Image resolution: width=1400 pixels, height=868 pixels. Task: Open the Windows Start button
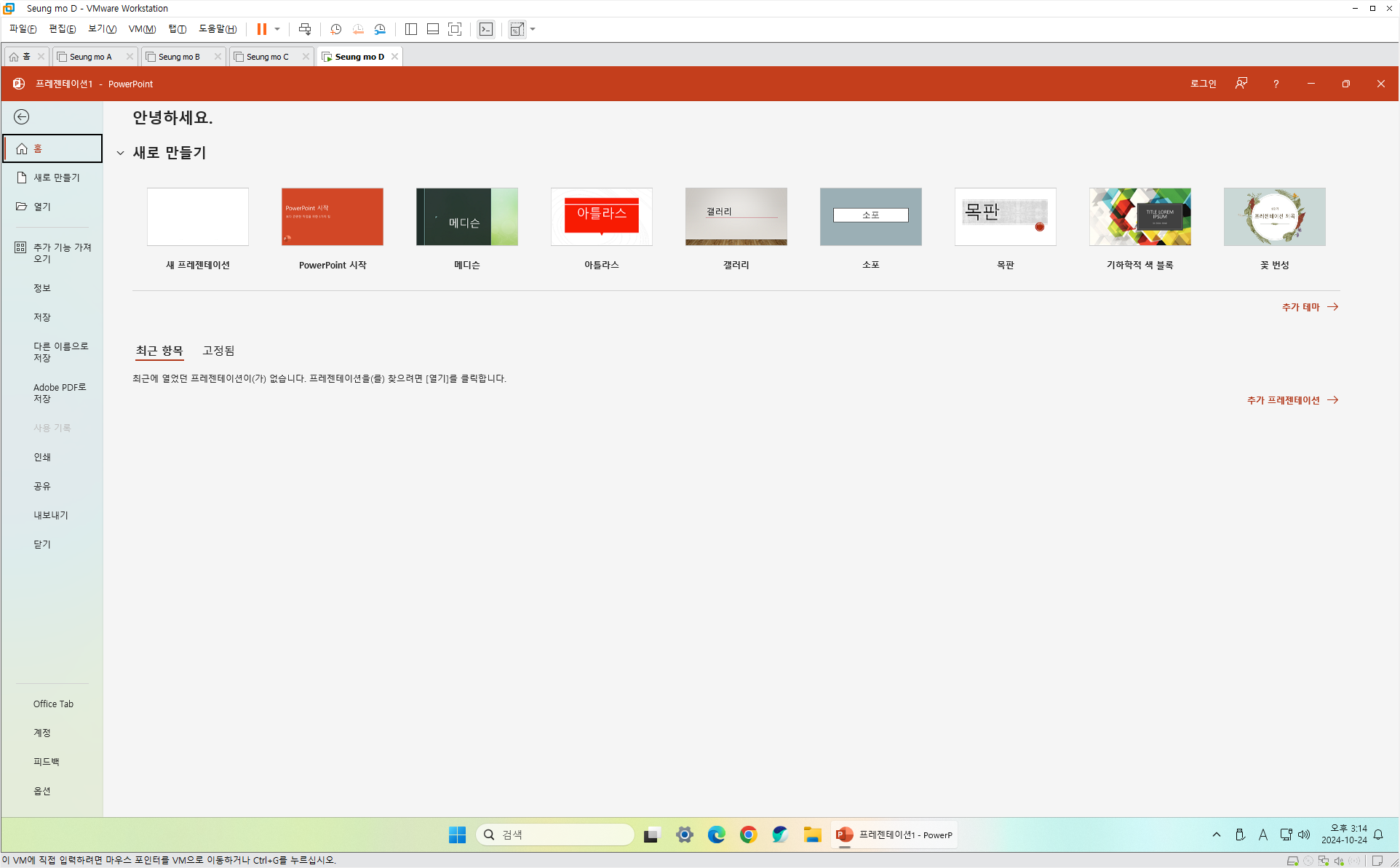click(458, 835)
